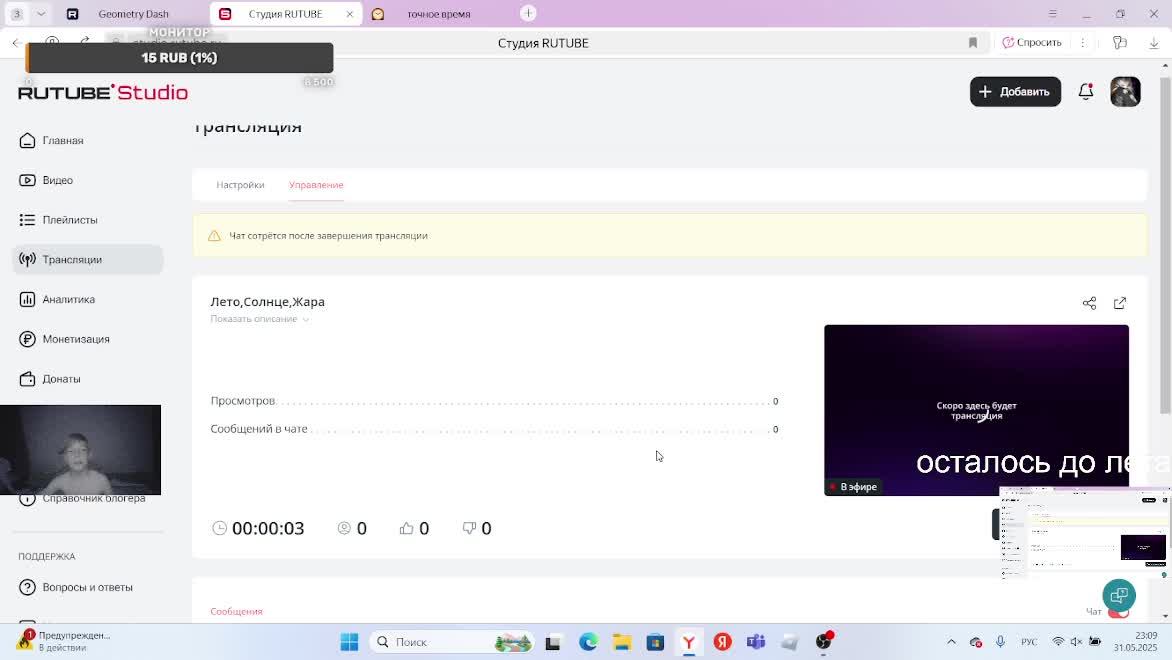Open the Аналитика bar chart icon

point(28,299)
